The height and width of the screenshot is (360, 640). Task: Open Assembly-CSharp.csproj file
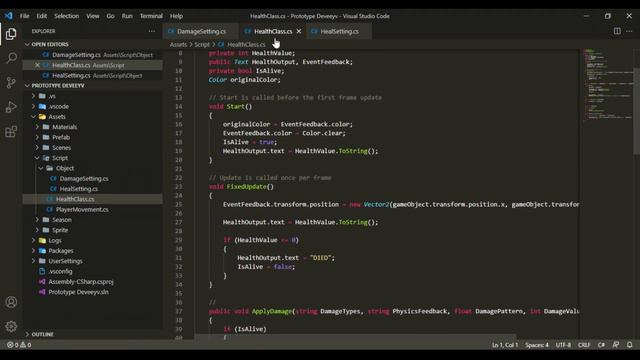tap(81, 282)
